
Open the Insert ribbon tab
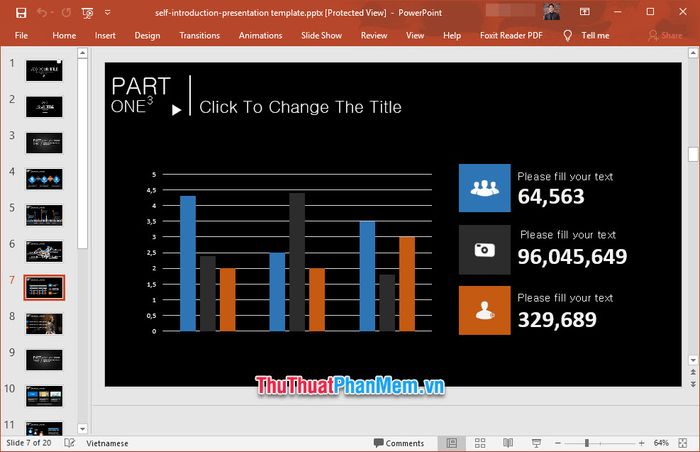105,35
